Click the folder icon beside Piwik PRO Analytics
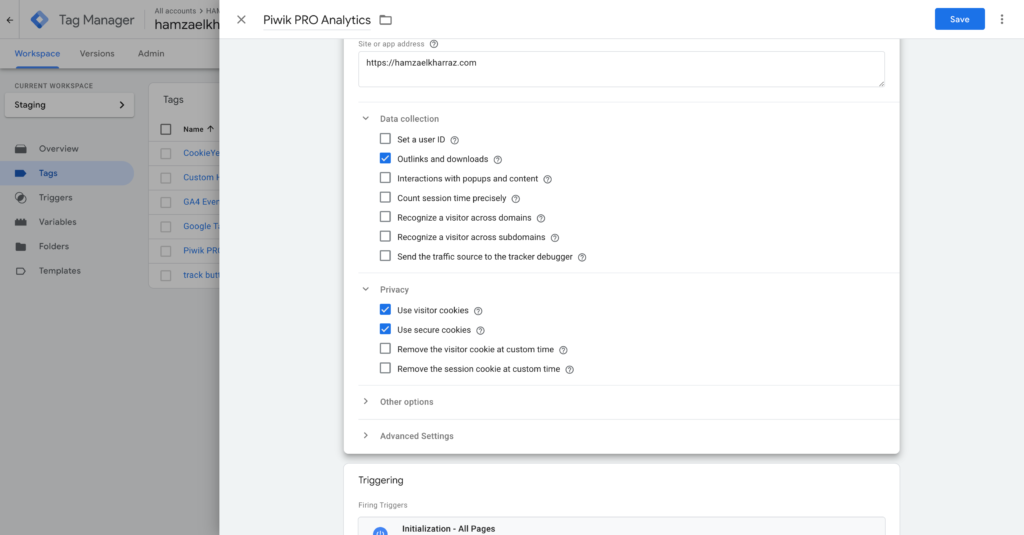Viewport: 1024px width, 535px height. (x=386, y=20)
